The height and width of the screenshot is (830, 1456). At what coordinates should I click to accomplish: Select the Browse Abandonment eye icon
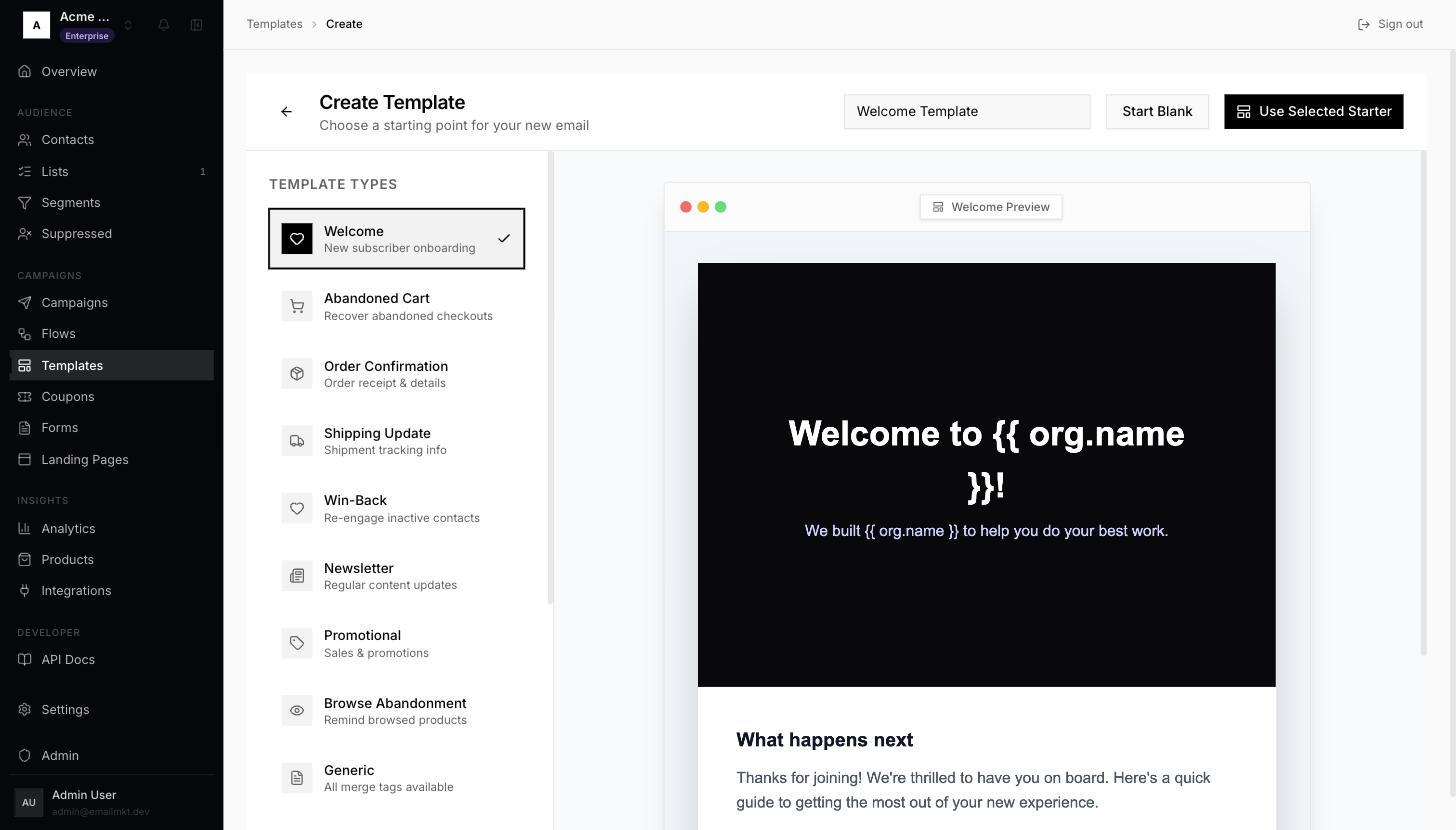[297, 711]
